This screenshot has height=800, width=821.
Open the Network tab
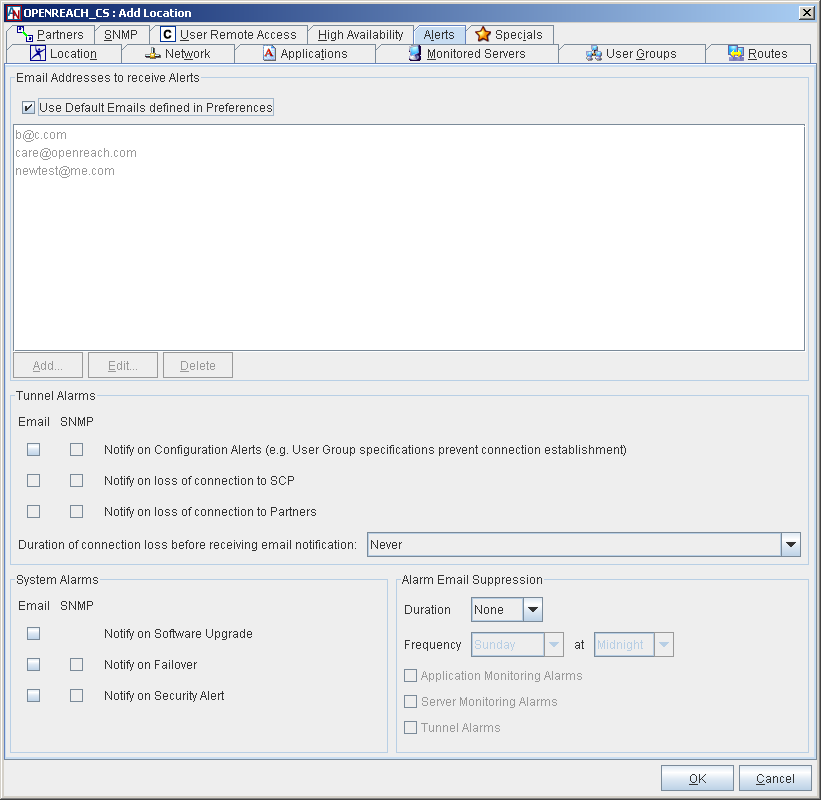pyautogui.click(x=178, y=53)
